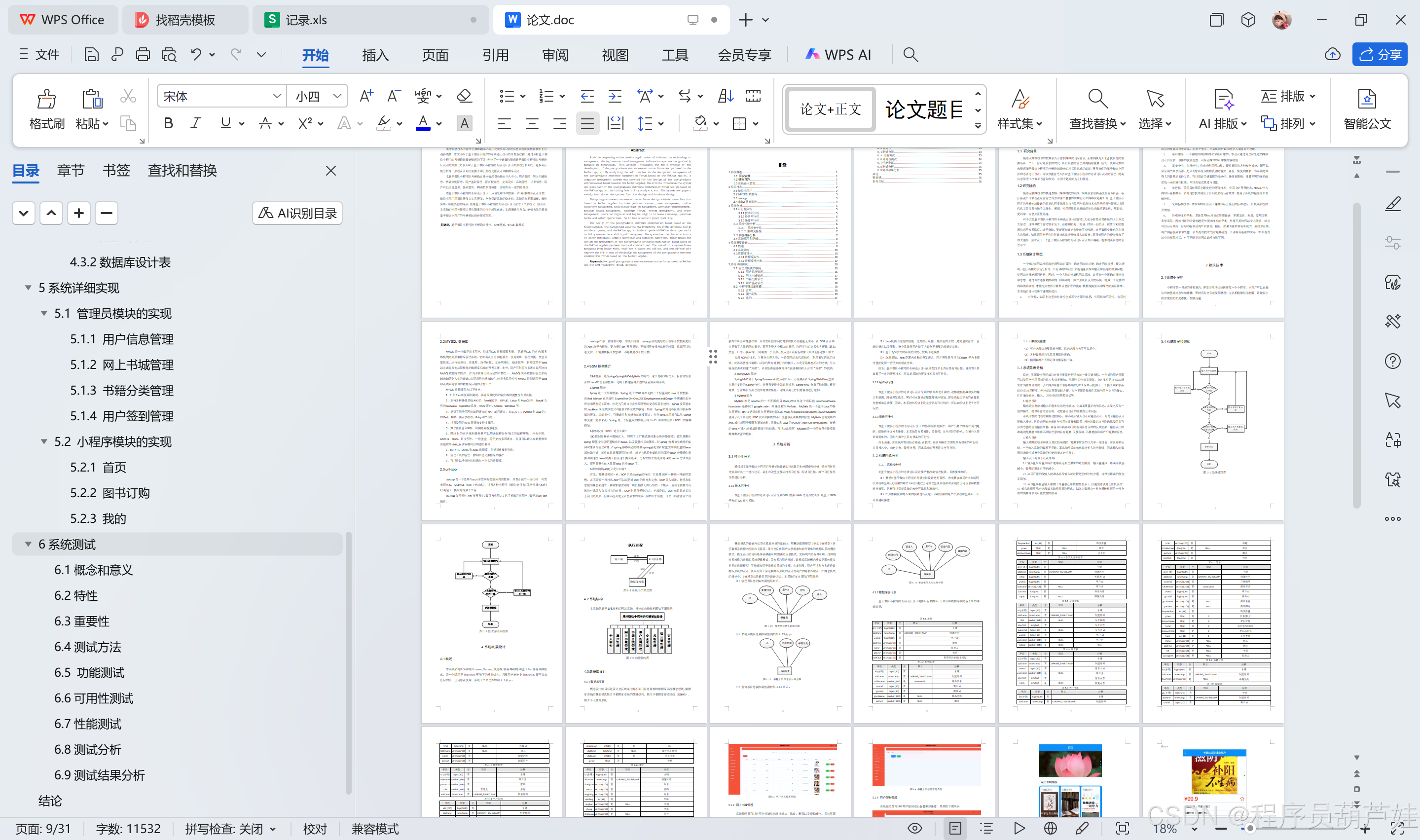Click the cloud upload icon

point(1332,54)
